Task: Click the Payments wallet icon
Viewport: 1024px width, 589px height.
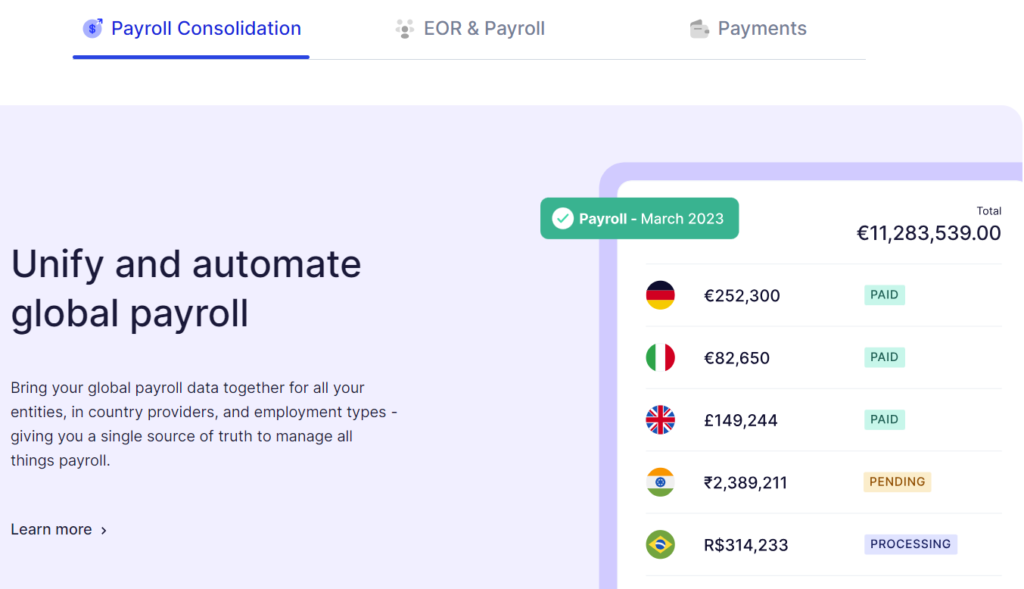Action: [x=699, y=29]
